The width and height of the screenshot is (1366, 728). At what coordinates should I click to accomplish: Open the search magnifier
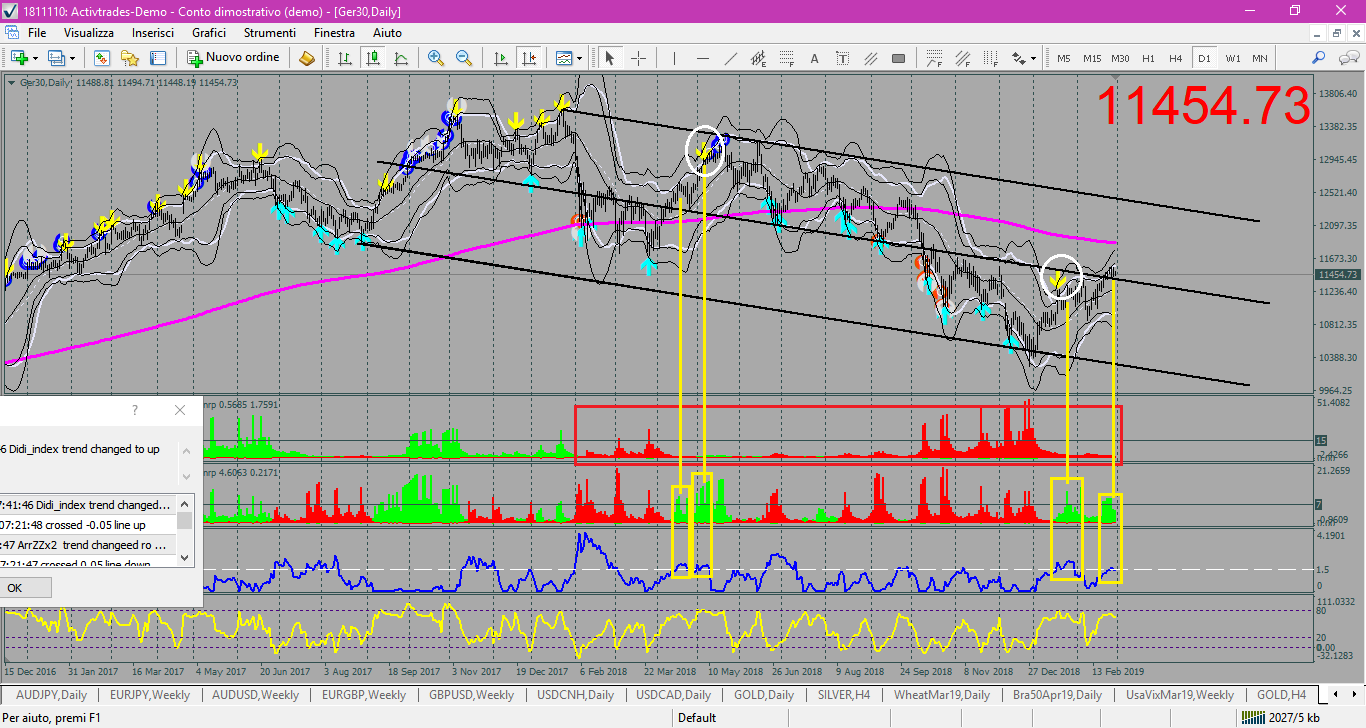point(1319,58)
